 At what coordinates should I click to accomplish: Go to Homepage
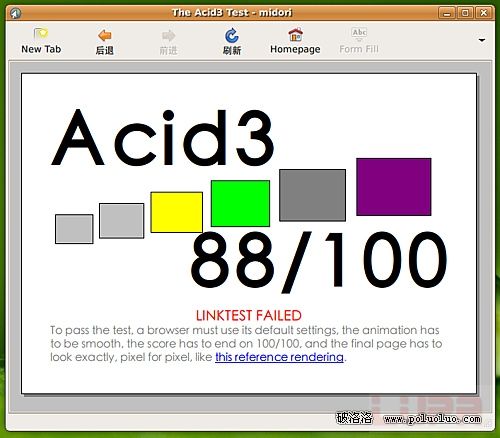pyautogui.click(x=295, y=41)
